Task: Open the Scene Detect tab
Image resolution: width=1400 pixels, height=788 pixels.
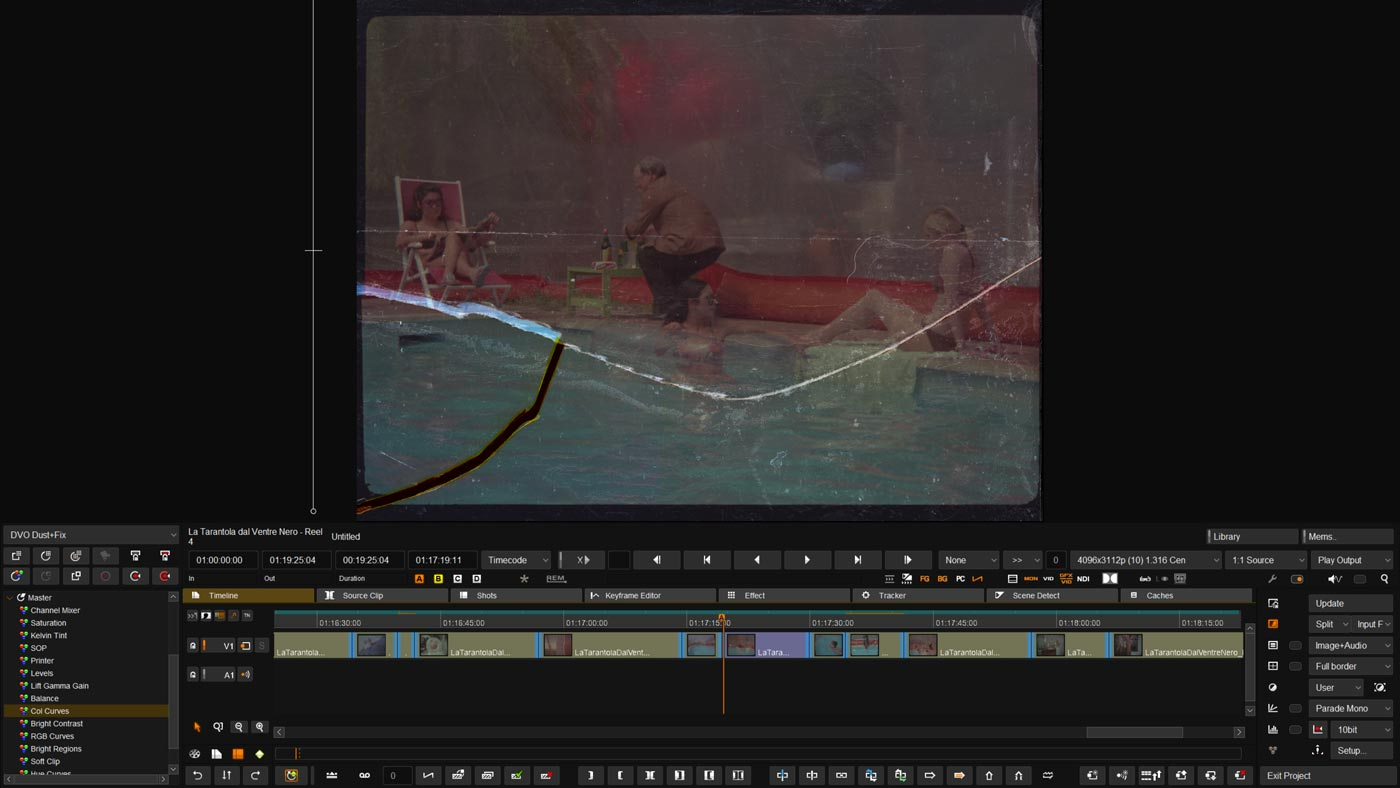Action: pos(1051,596)
